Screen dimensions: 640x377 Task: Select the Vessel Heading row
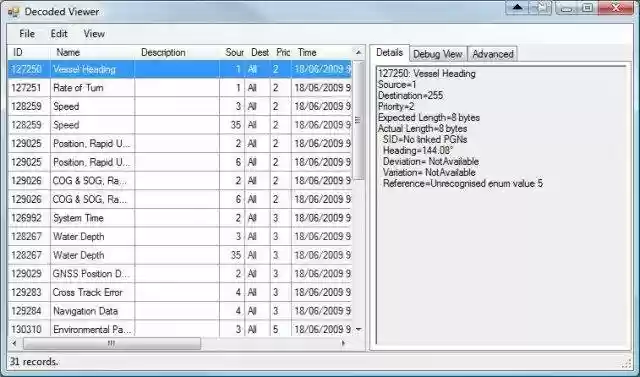point(180,69)
